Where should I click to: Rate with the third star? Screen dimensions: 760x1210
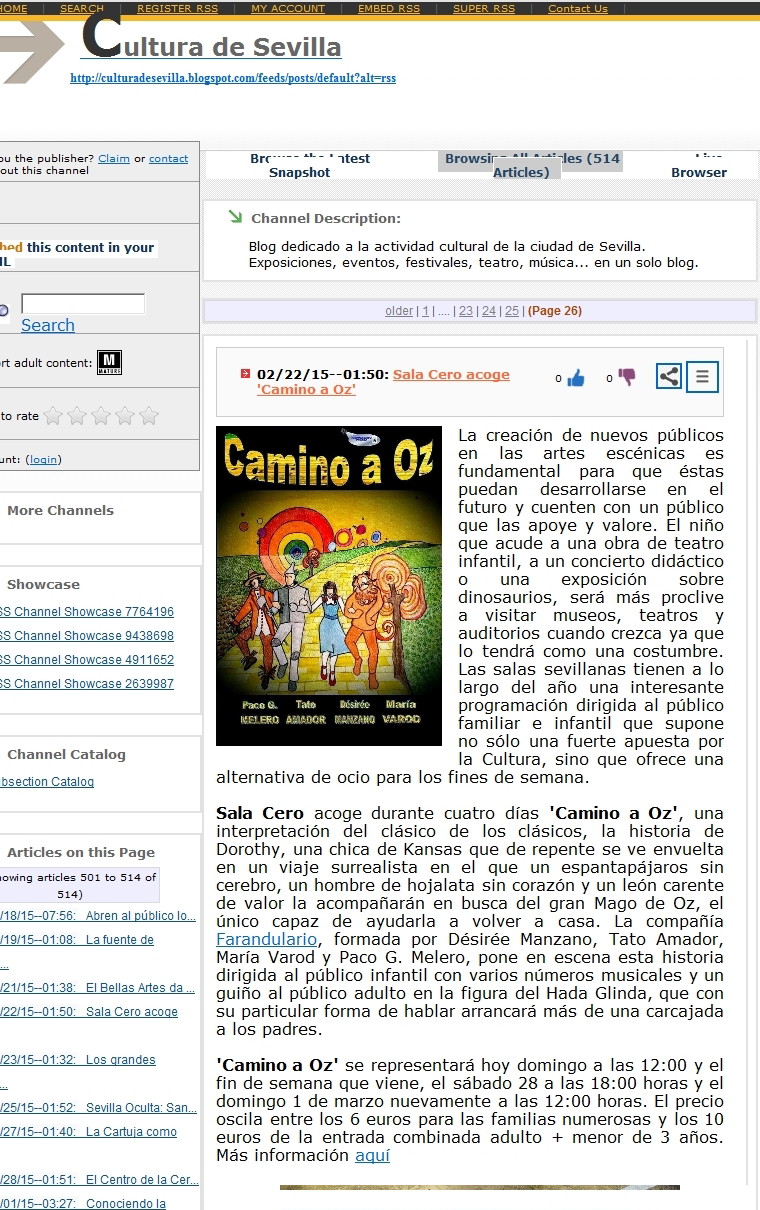pos(101,416)
